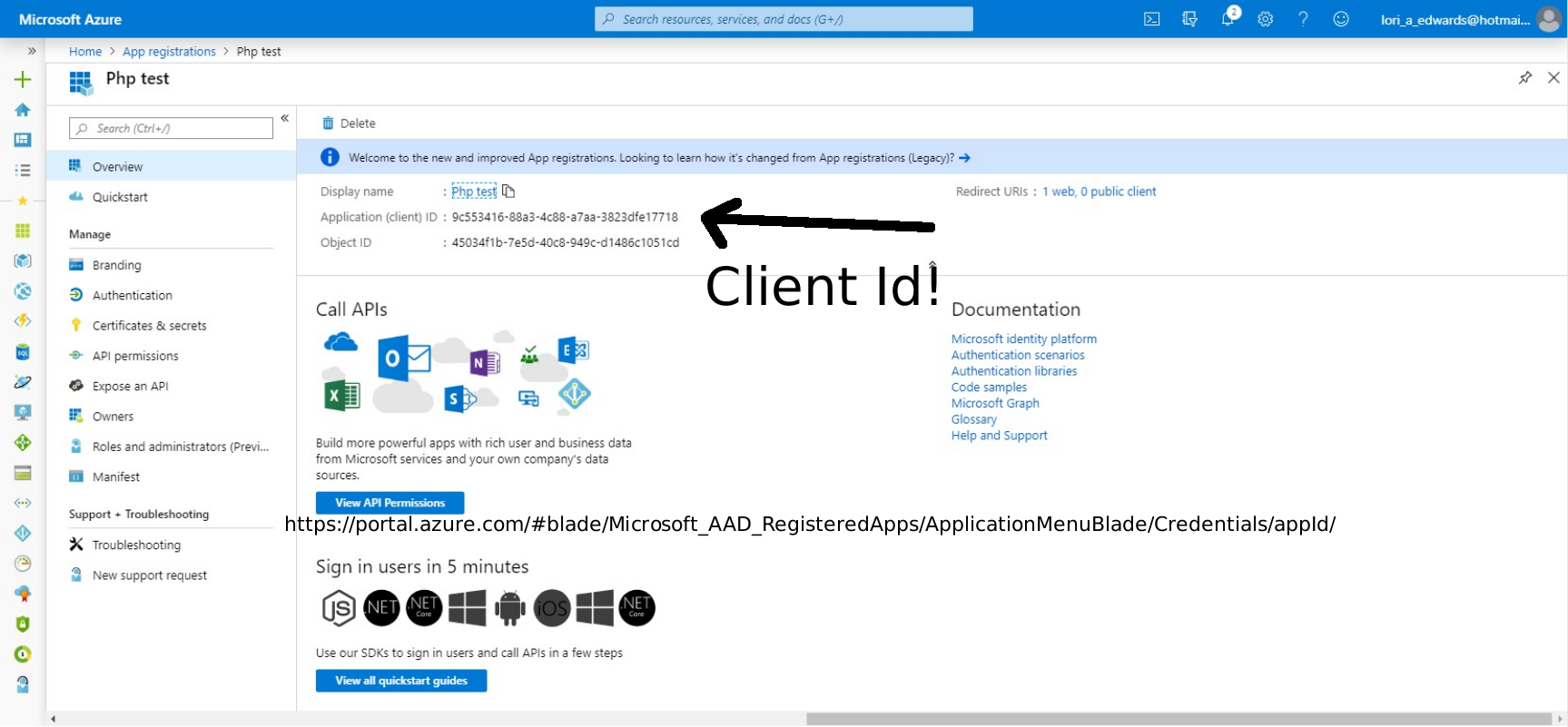Open the Help question mark
The height and width of the screenshot is (727, 1568).
tap(1303, 19)
